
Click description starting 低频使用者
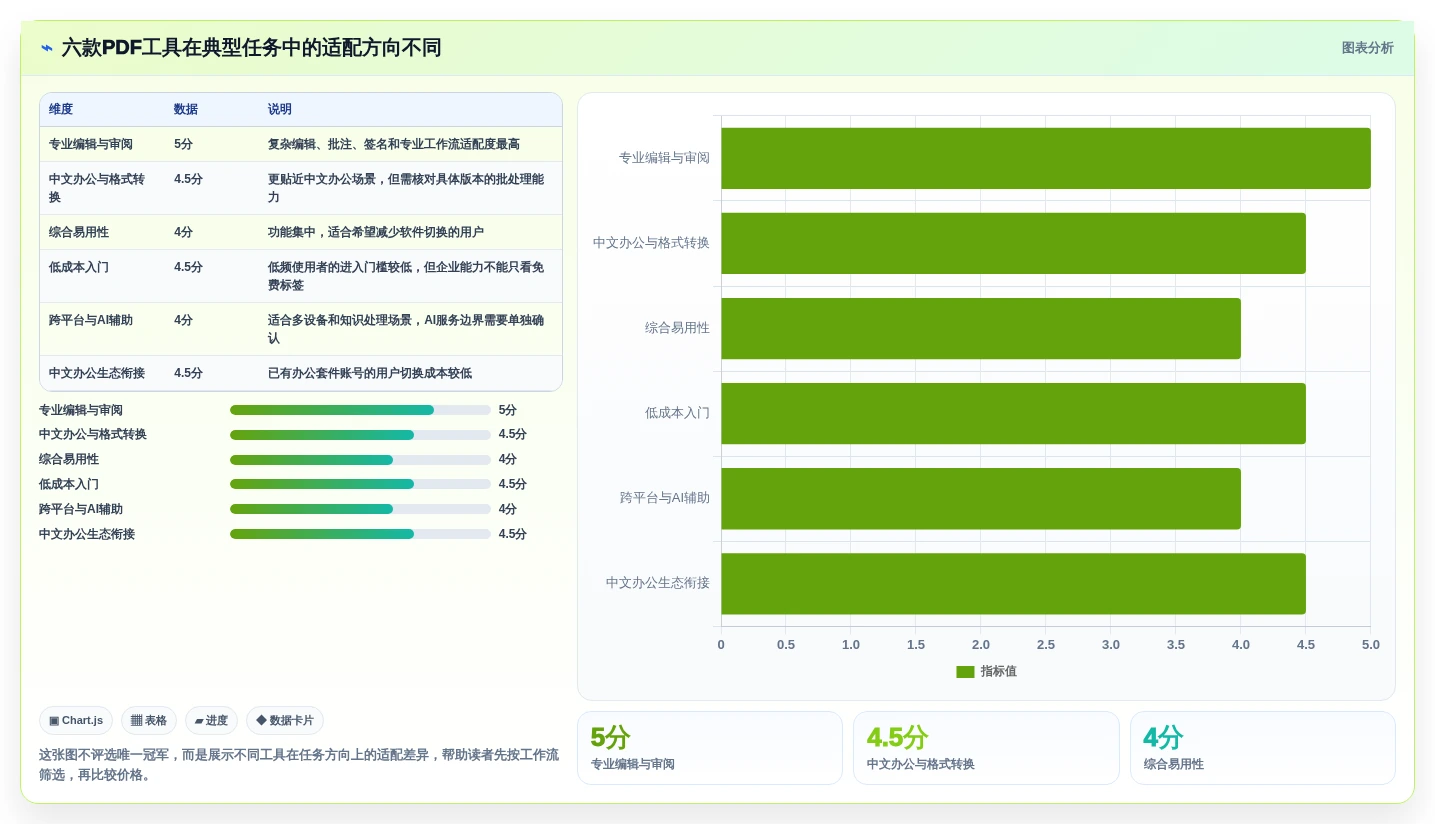click(x=406, y=276)
